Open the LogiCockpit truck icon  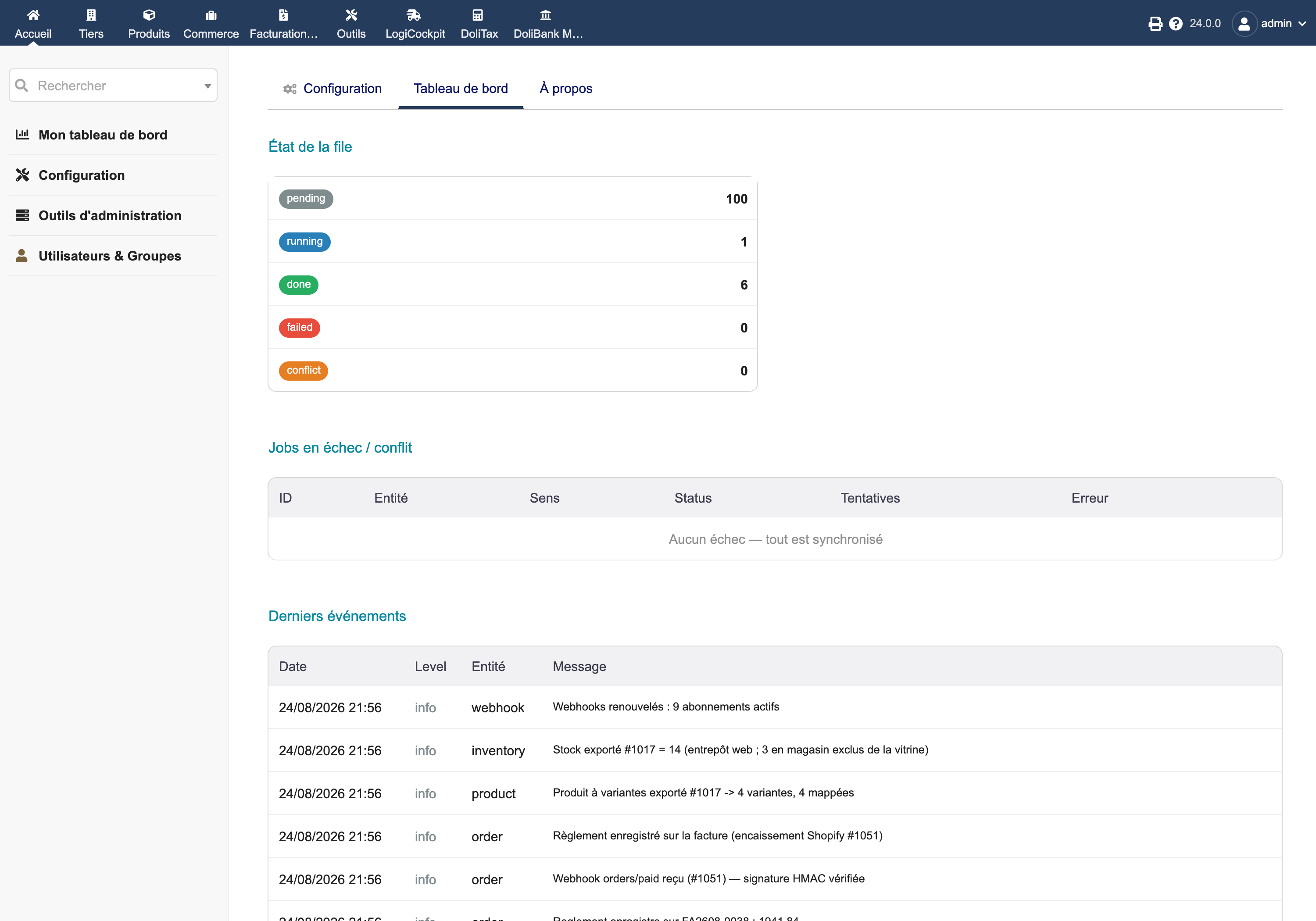coord(414,15)
